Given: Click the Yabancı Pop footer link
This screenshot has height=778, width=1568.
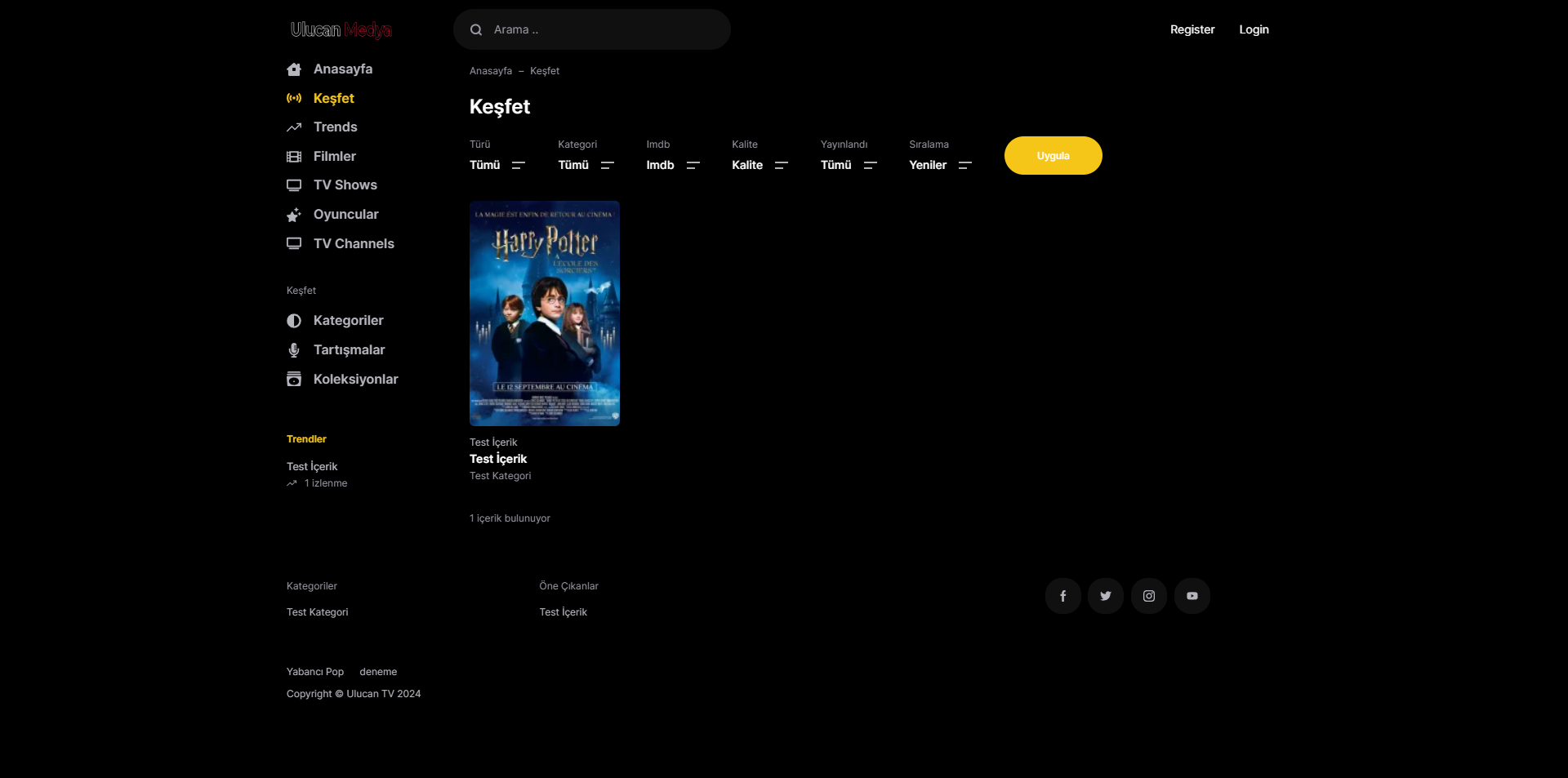Looking at the screenshot, I should click(315, 672).
